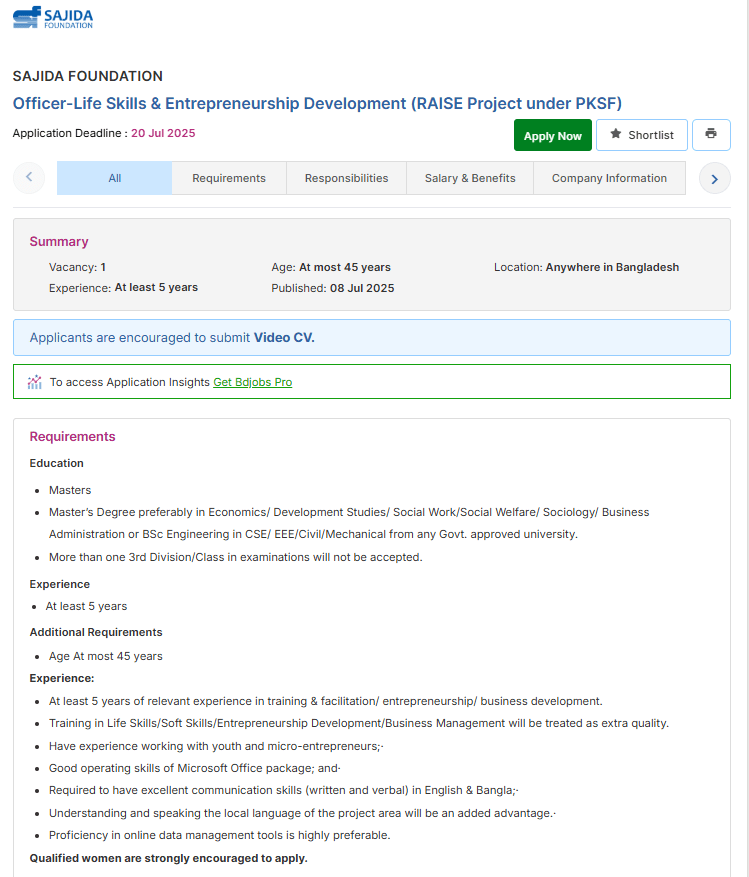Image resolution: width=749 pixels, height=877 pixels.
Task: Click the Sajida Foundation logo
Action: pyautogui.click(x=54, y=17)
